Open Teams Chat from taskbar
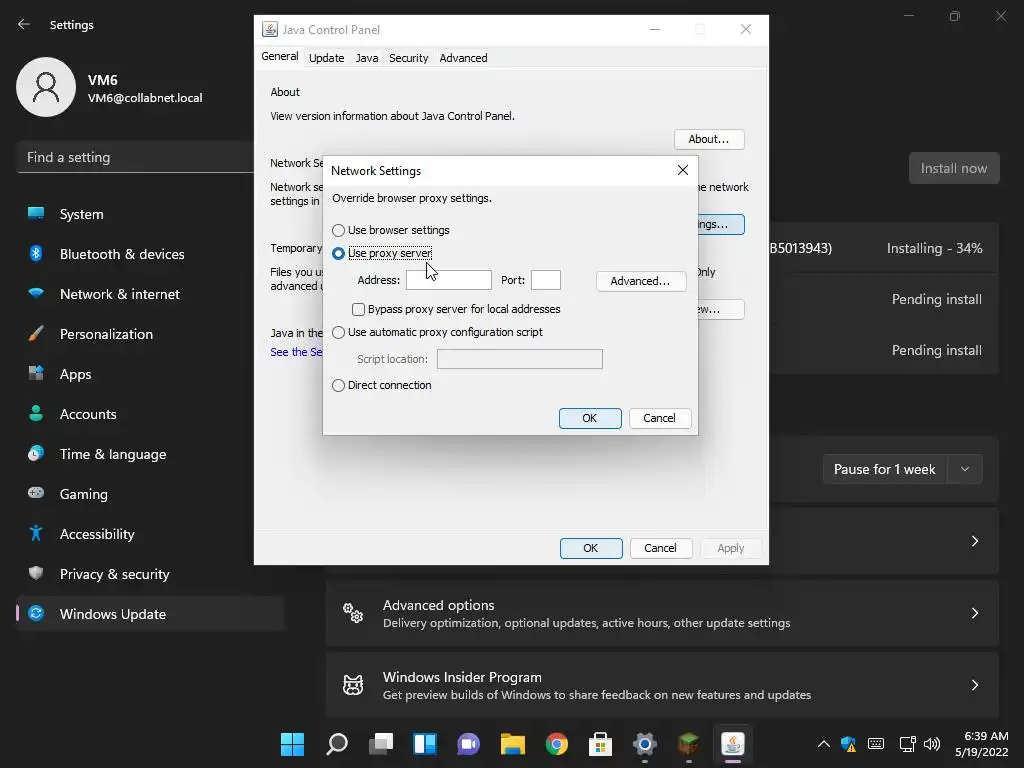1024x768 pixels. (468, 744)
